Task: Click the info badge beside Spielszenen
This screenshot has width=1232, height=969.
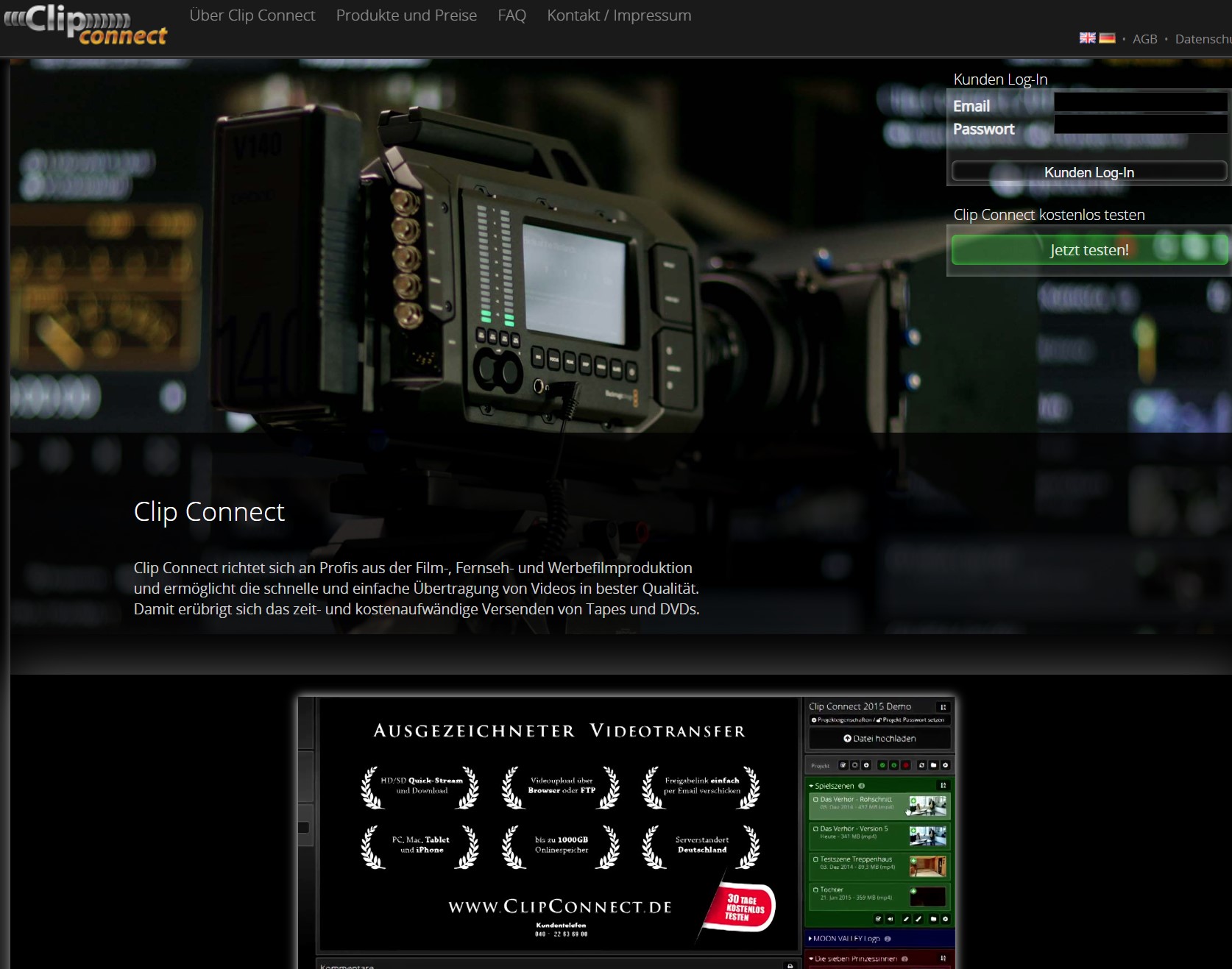Action: point(862,786)
